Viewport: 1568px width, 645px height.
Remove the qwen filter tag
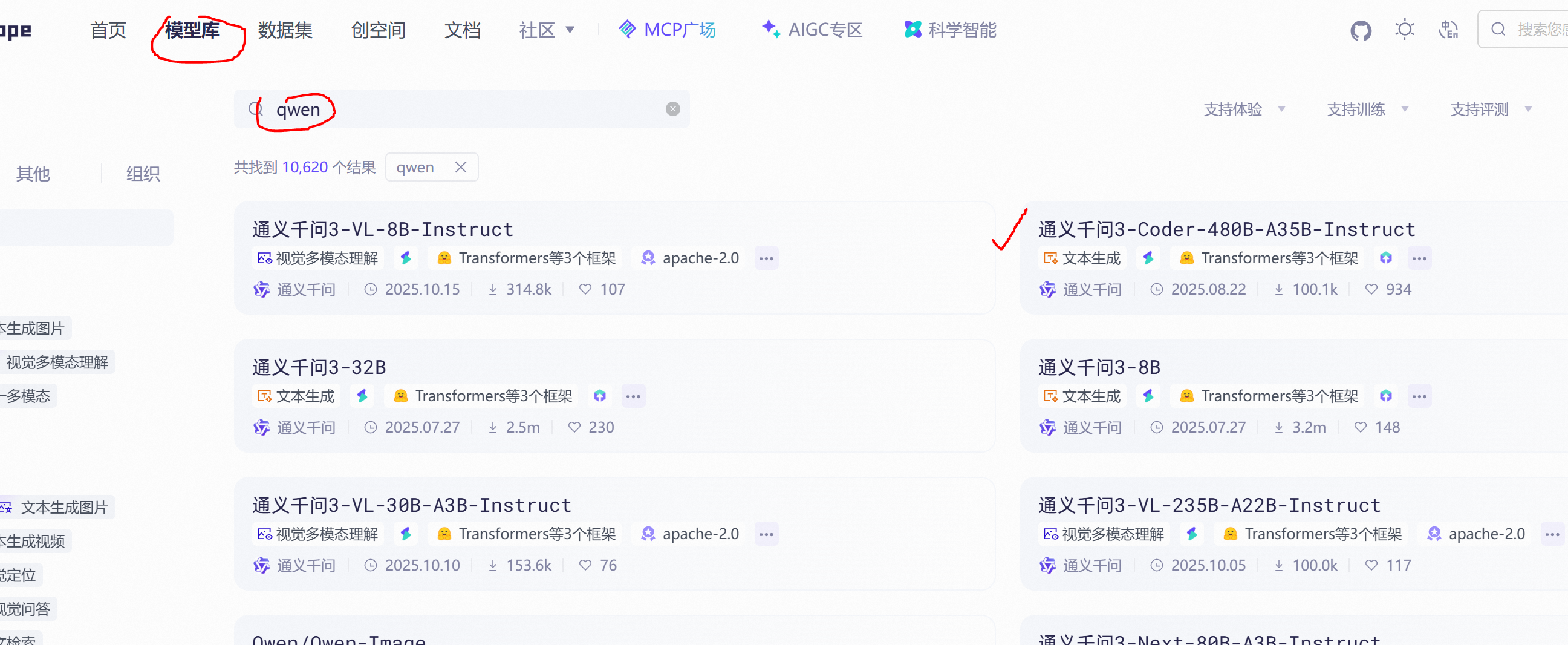pyautogui.click(x=461, y=167)
